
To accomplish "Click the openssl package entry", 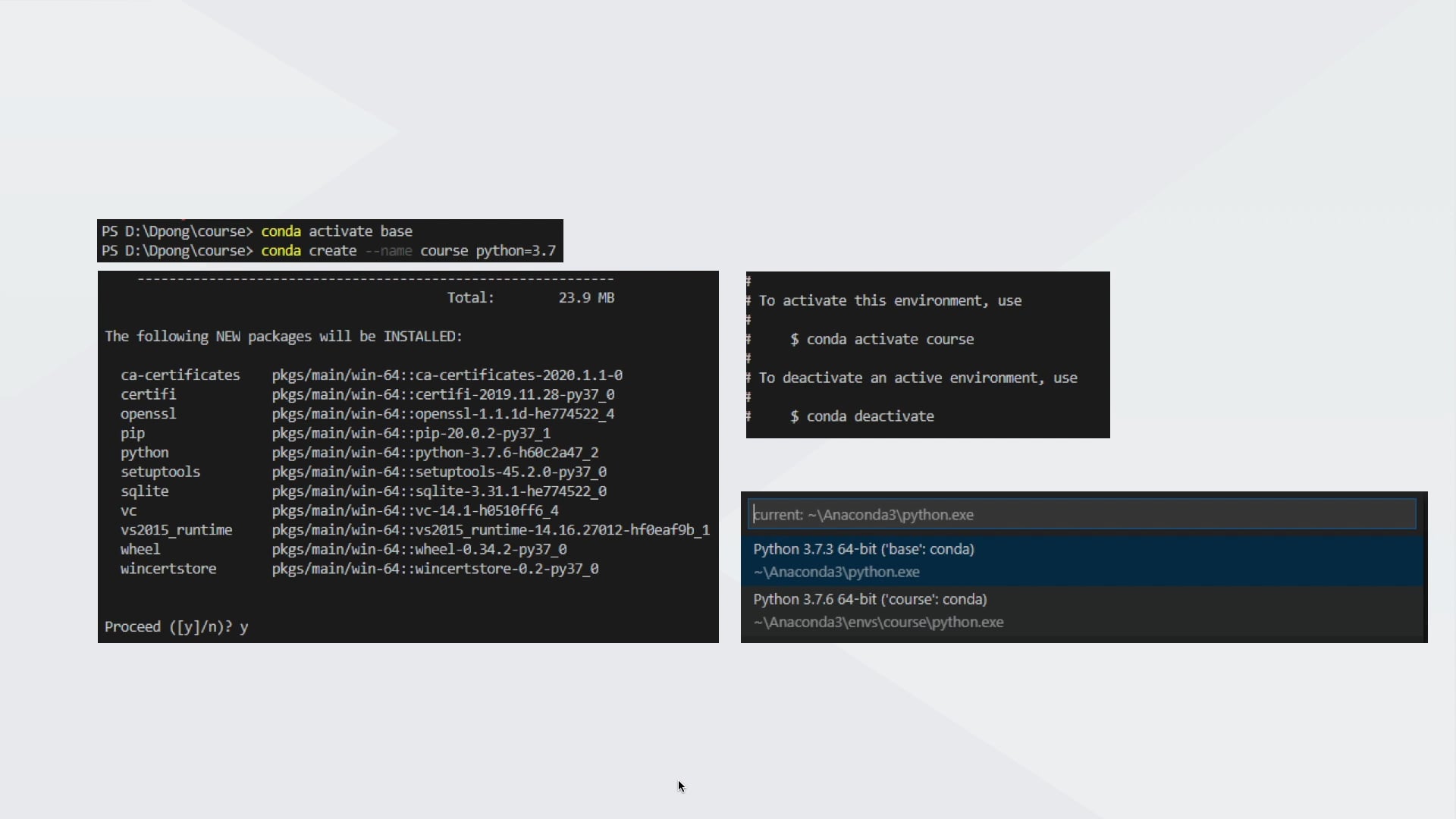I will [x=148, y=414].
